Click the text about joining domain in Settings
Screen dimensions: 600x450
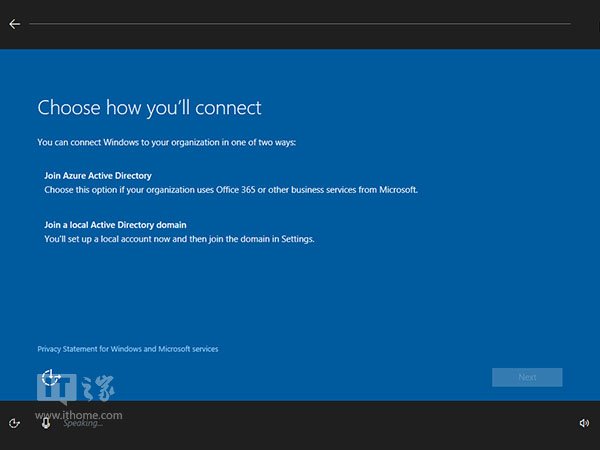tap(179, 239)
